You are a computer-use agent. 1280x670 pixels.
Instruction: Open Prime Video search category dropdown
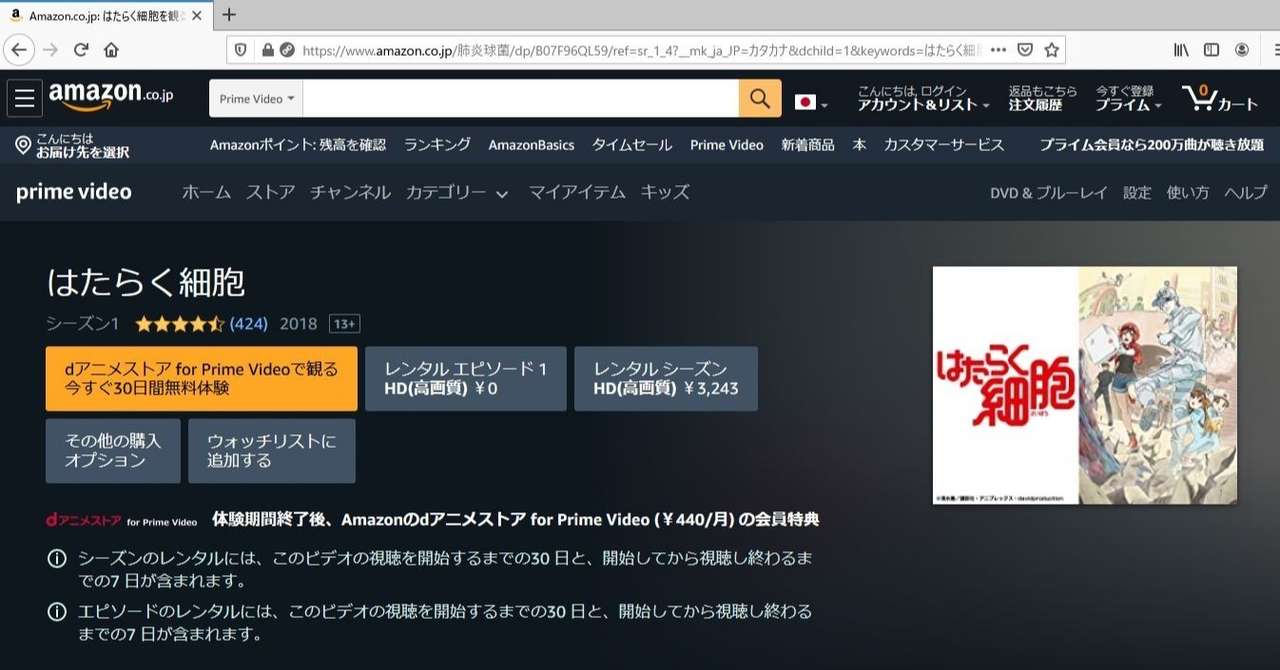[x=256, y=98]
